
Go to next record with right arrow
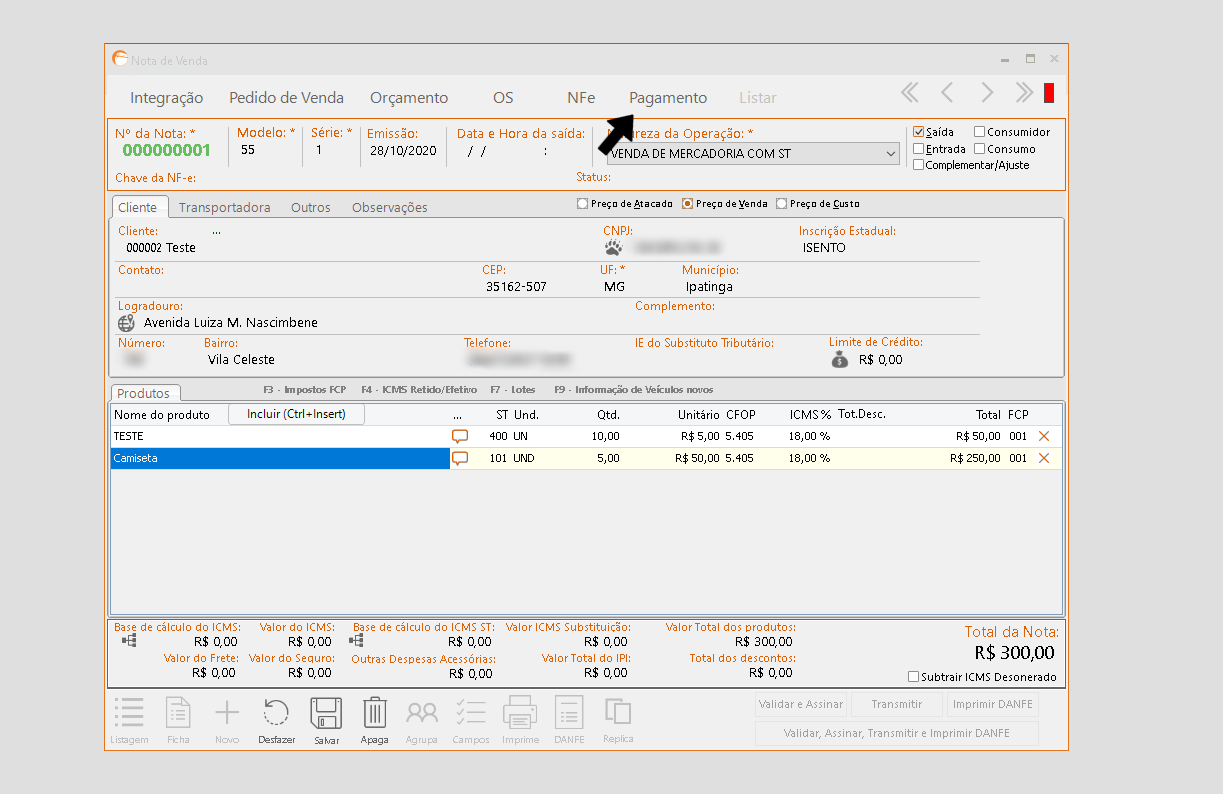tap(987, 94)
